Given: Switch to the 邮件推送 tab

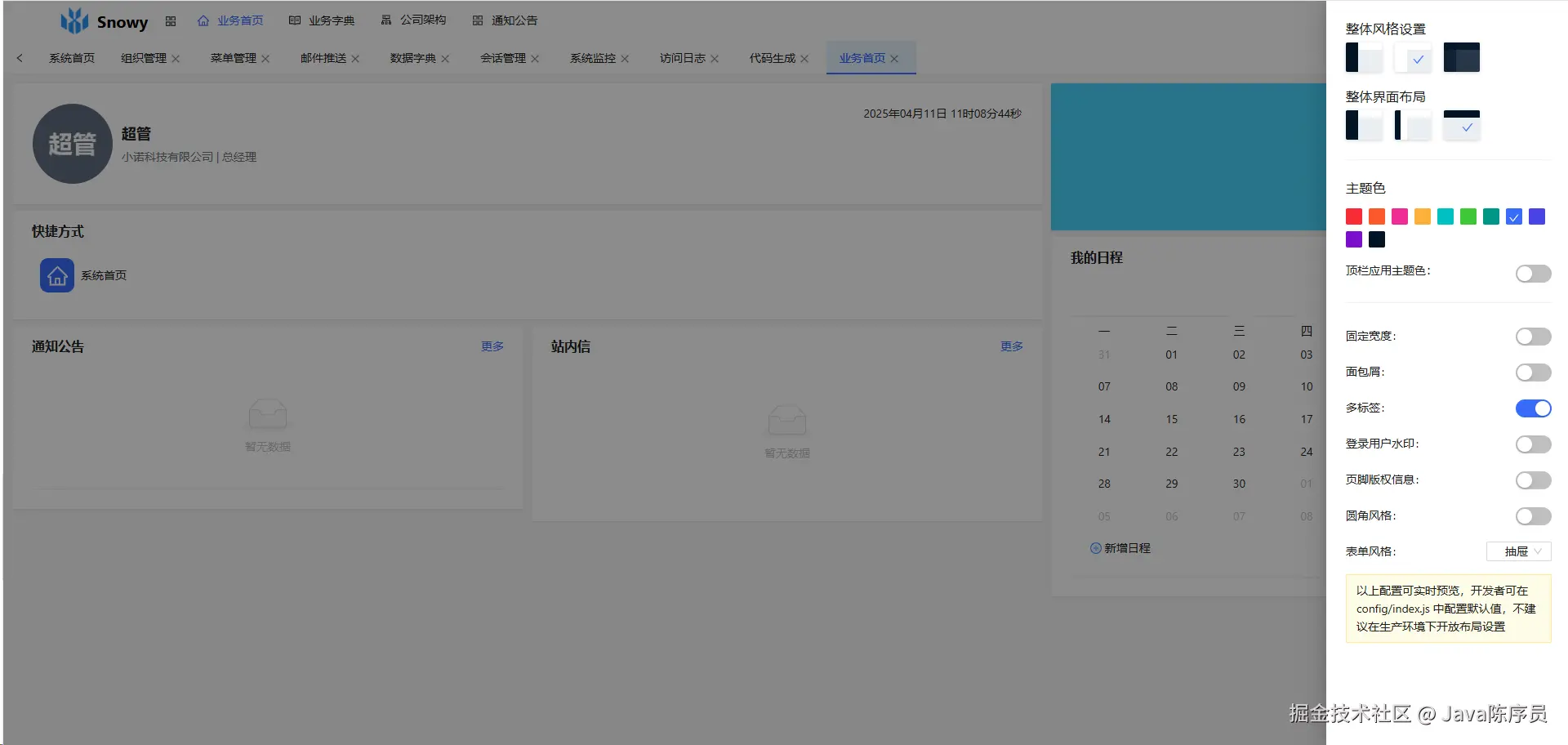Looking at the screenshot, I should (323, 58).
